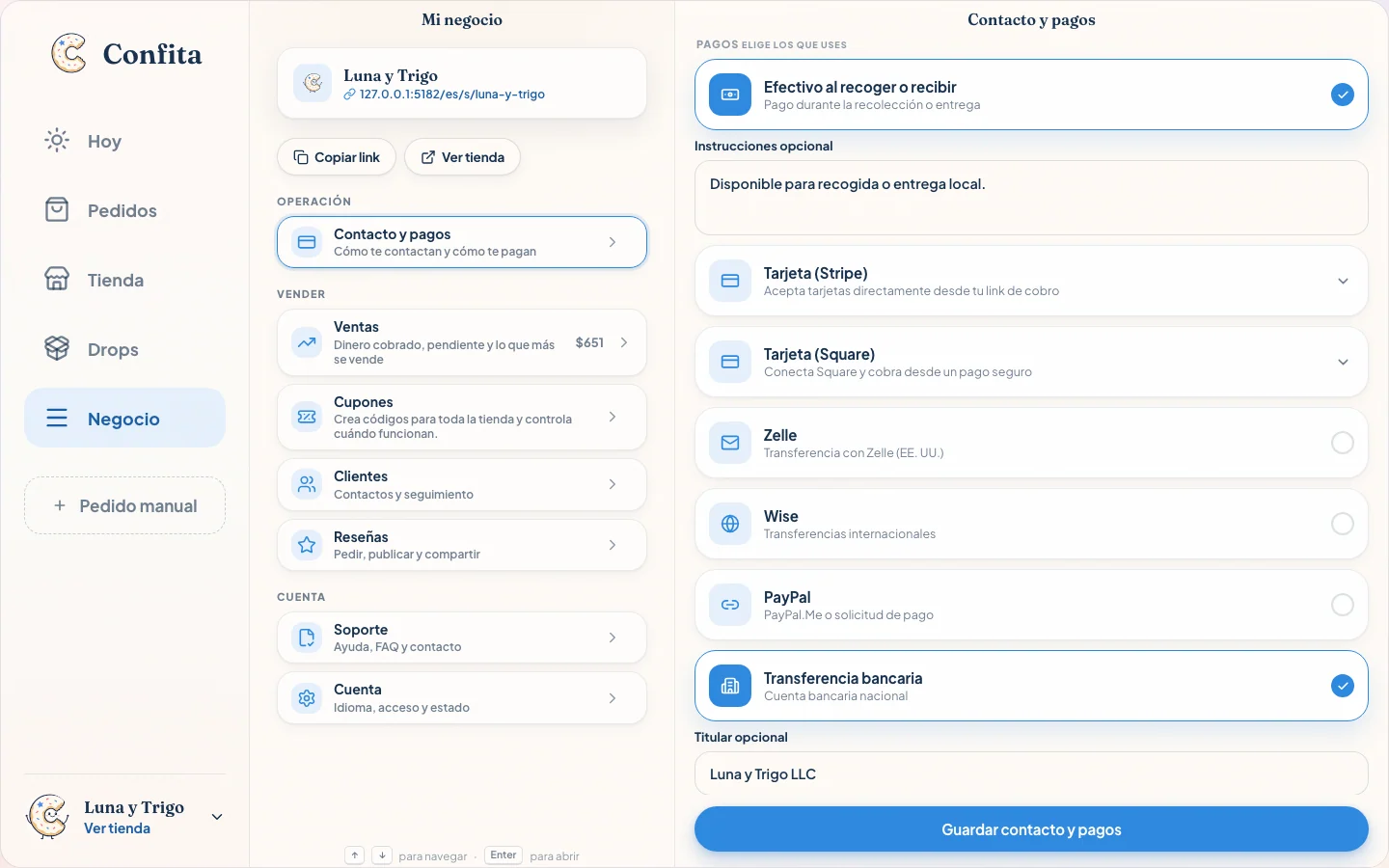
Task: Click the Enter key hint
Action: click(504, 855)
